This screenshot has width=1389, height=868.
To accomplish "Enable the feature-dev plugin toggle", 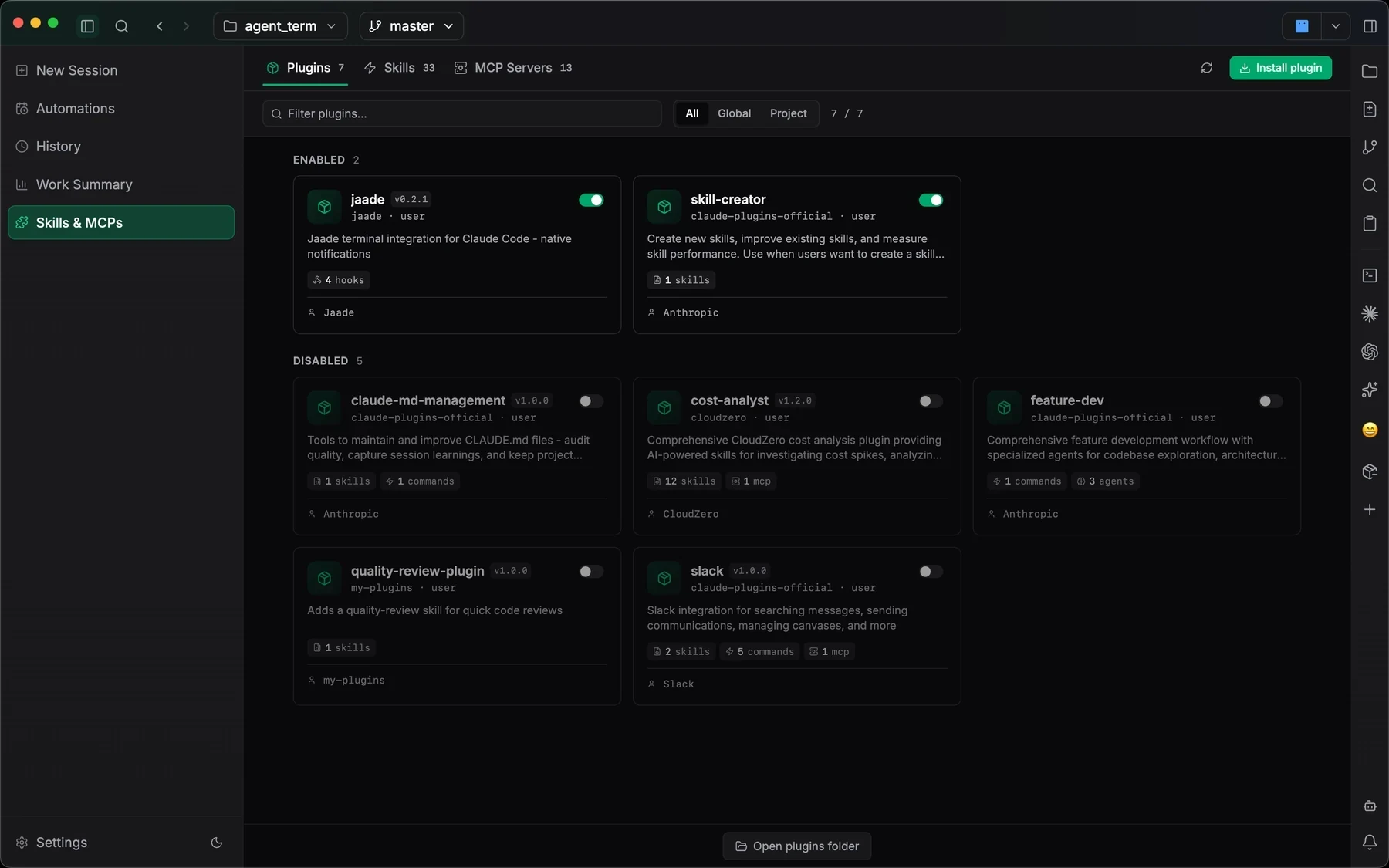I will pyautogui.click(x=1271, y=401).
